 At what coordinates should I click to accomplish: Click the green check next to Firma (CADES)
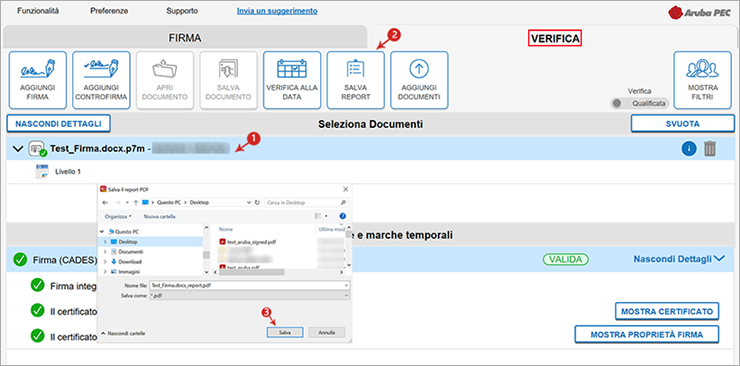(x=20, y=259)
